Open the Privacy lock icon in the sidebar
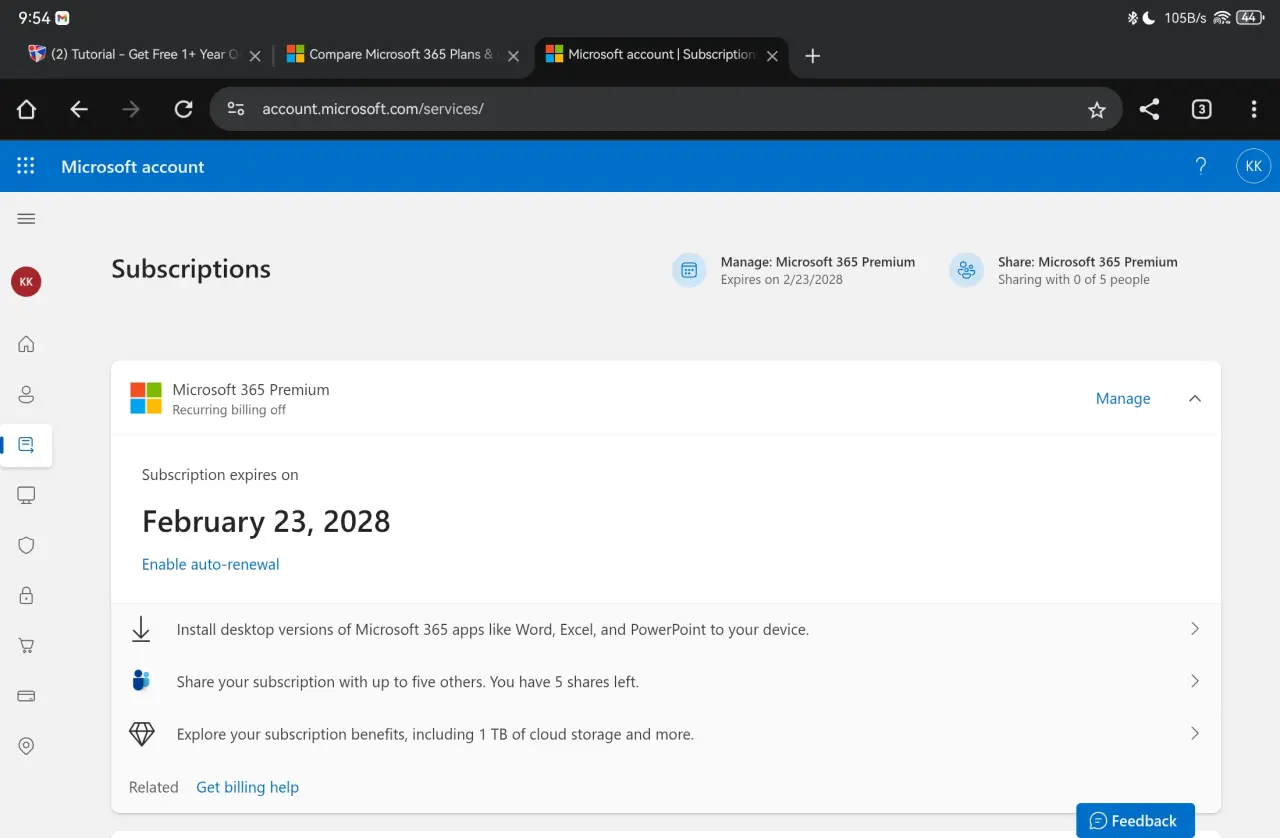The width and height of the screenshot is (1280, 838). pyautogui.click(x=26, y=595)
